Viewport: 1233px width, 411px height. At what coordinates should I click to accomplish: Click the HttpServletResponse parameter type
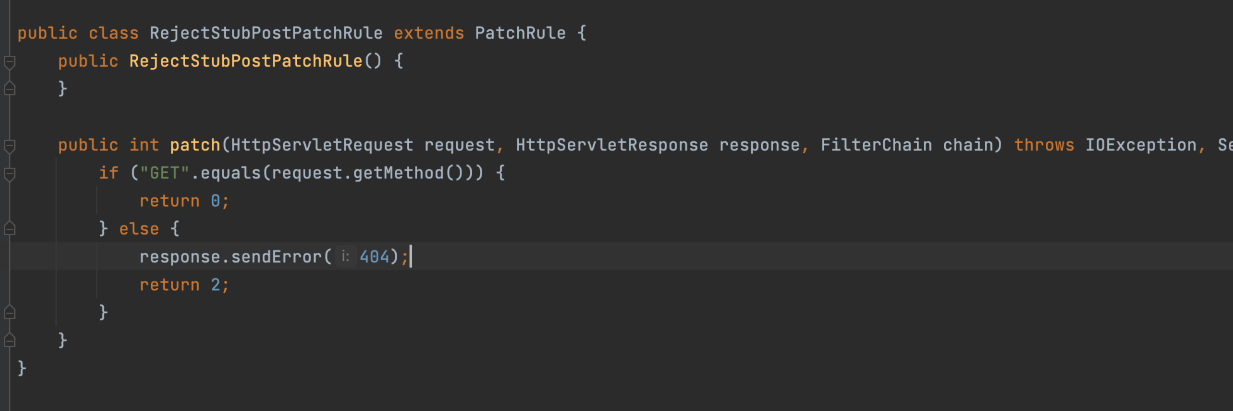coord(613,145)
